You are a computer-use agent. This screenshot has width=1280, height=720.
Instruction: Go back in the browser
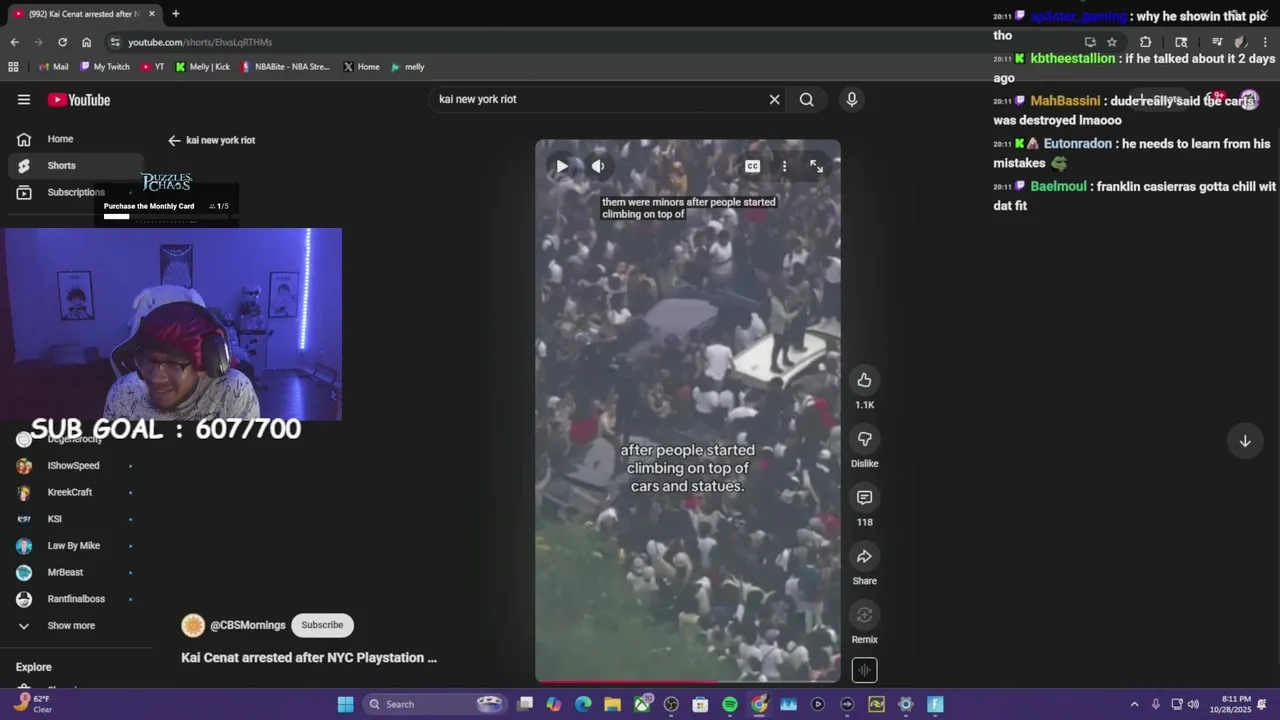pos(14,42)
